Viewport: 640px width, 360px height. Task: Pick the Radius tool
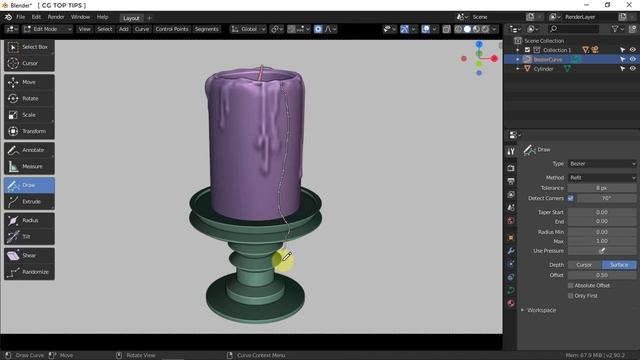(29, 220)
